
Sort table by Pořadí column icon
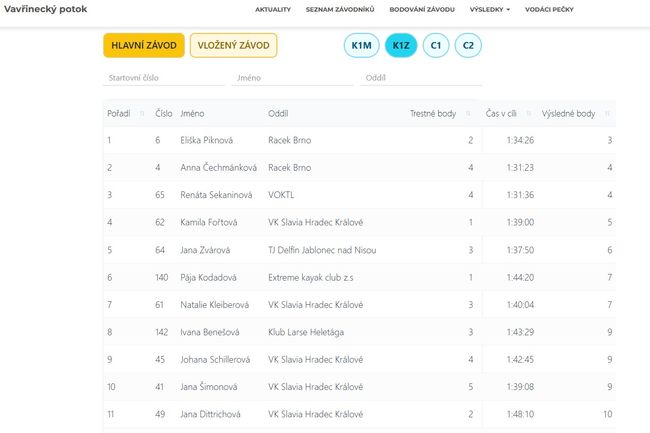tap(142, 114)
